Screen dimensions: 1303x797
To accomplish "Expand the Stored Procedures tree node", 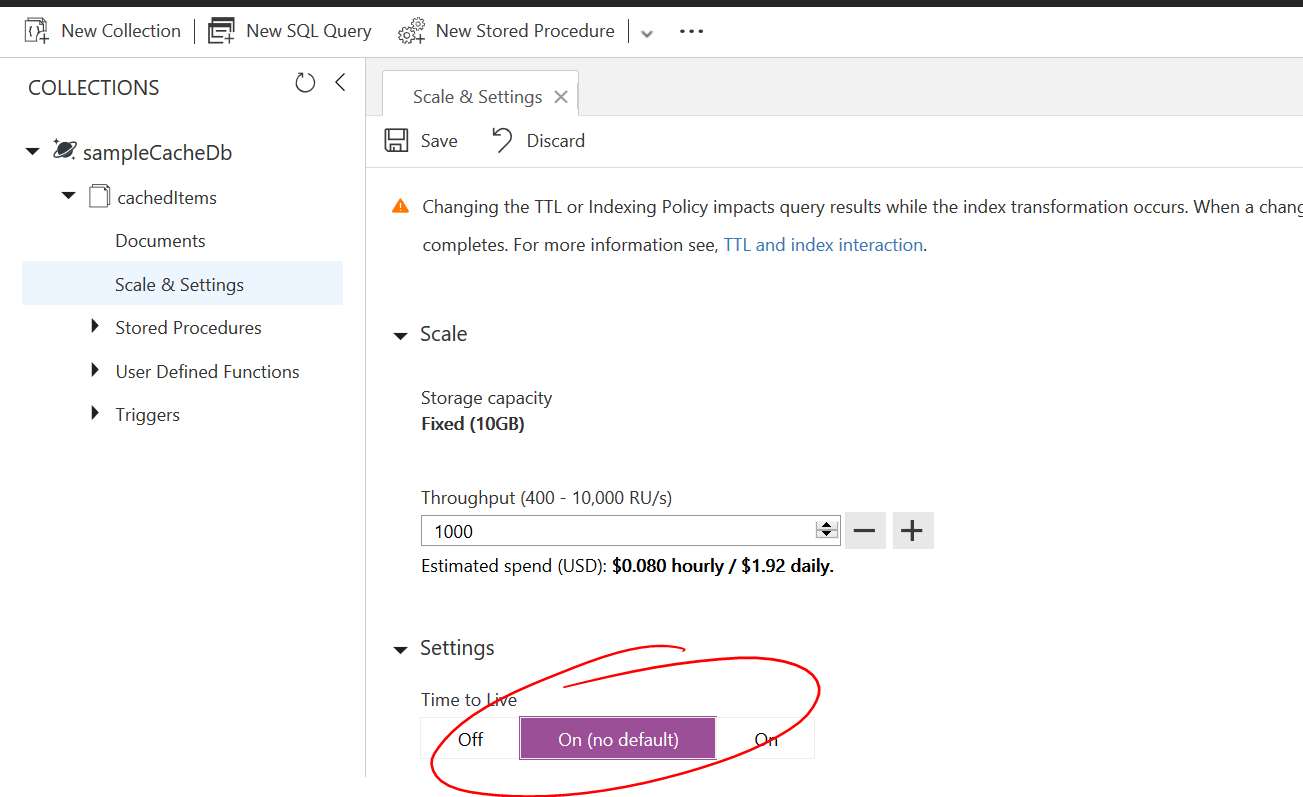I will point(94,327).
